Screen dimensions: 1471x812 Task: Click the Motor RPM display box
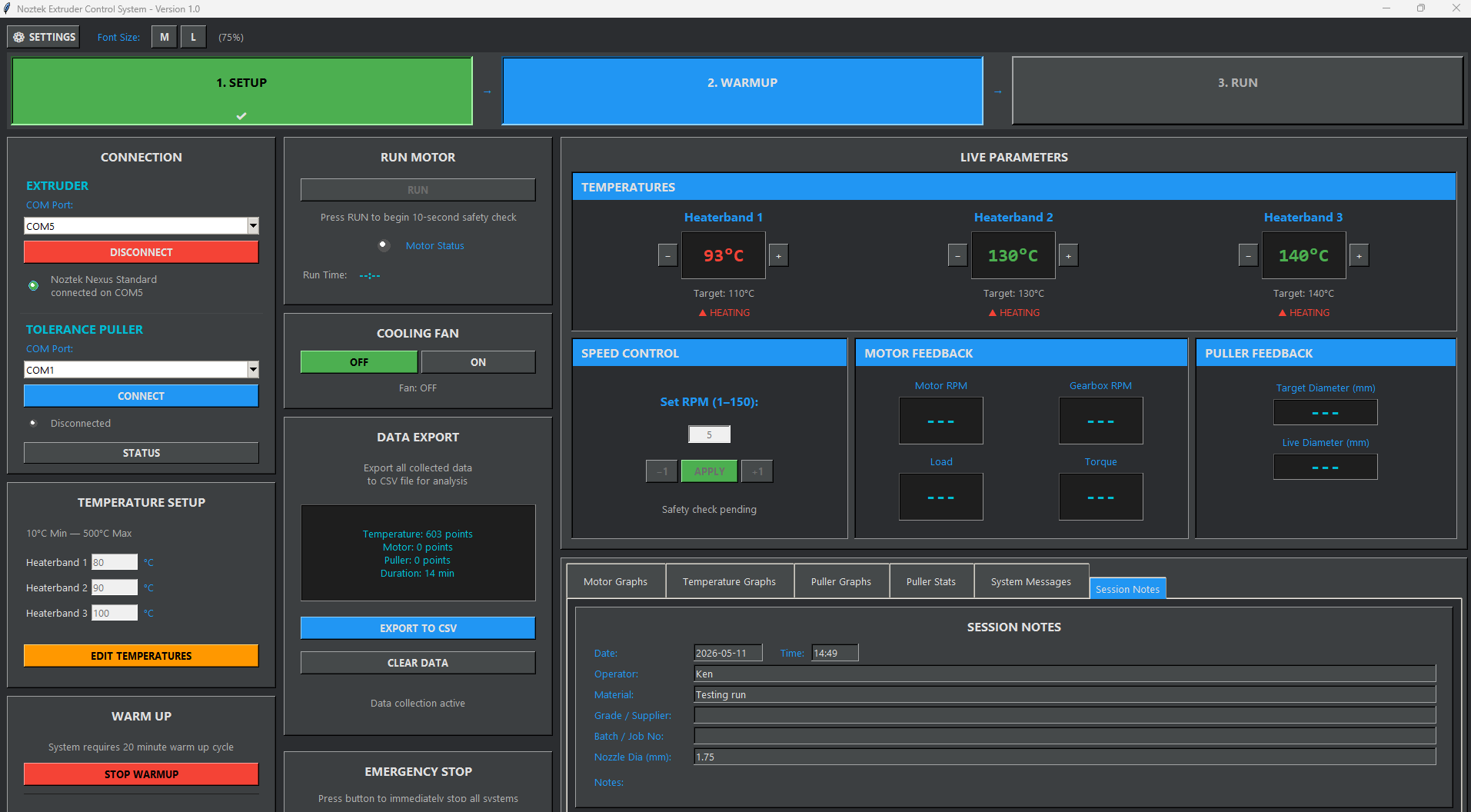point(941,421)
